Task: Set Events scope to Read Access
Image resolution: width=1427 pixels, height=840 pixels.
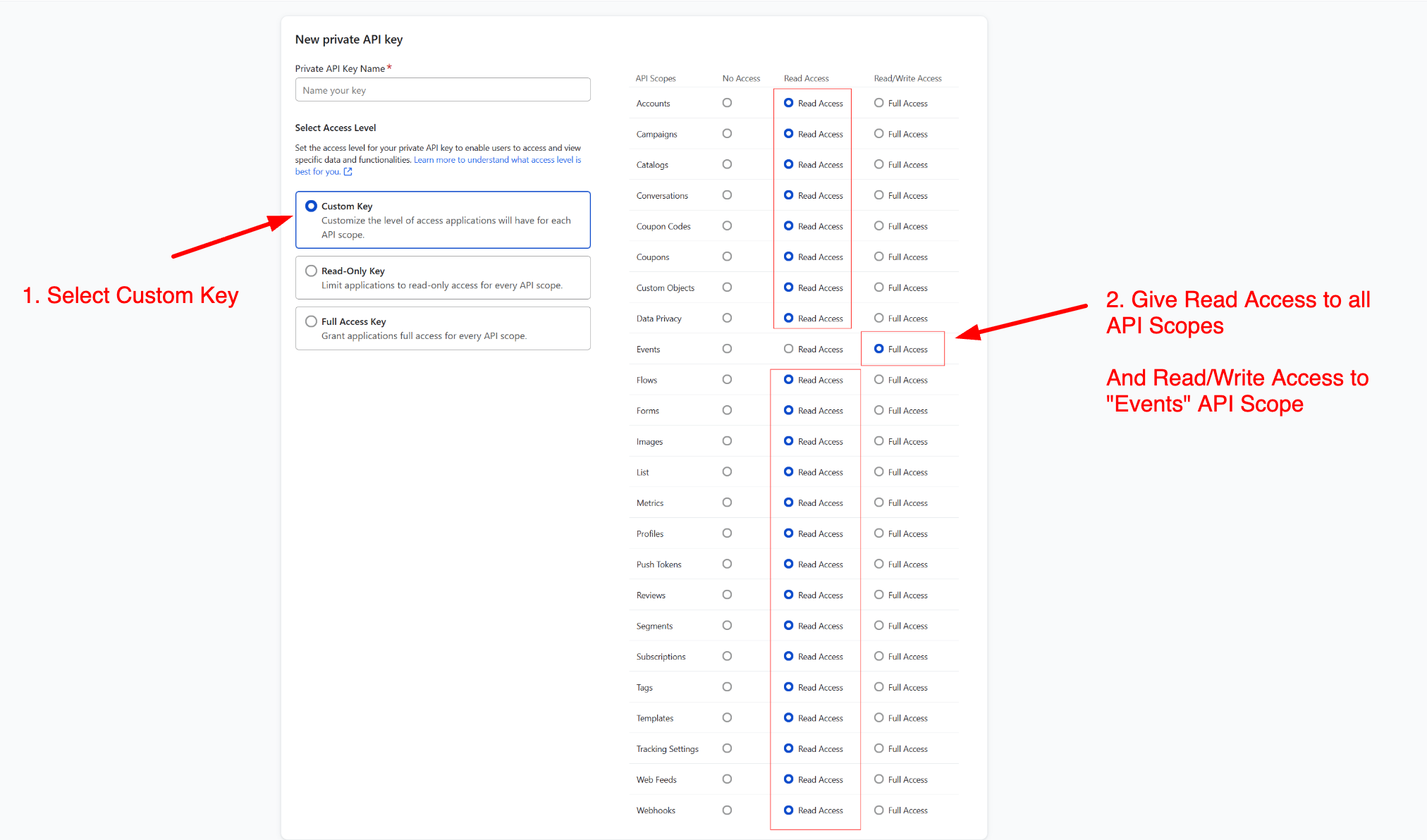Action: pyautogui.click(x=789, y=349)
